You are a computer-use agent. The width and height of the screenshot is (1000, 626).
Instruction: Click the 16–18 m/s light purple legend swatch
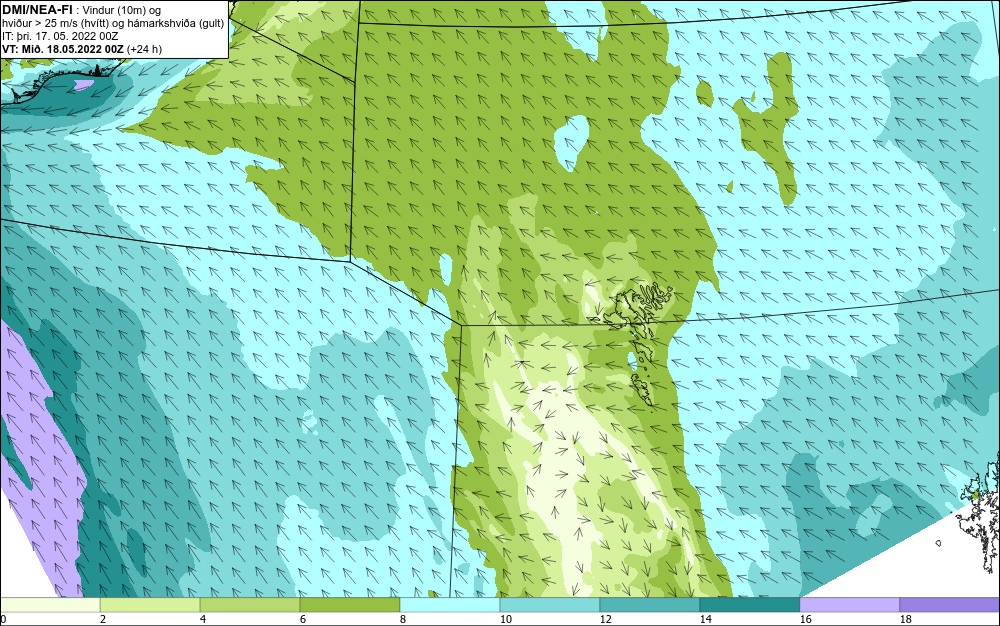[x=849, y=605]
